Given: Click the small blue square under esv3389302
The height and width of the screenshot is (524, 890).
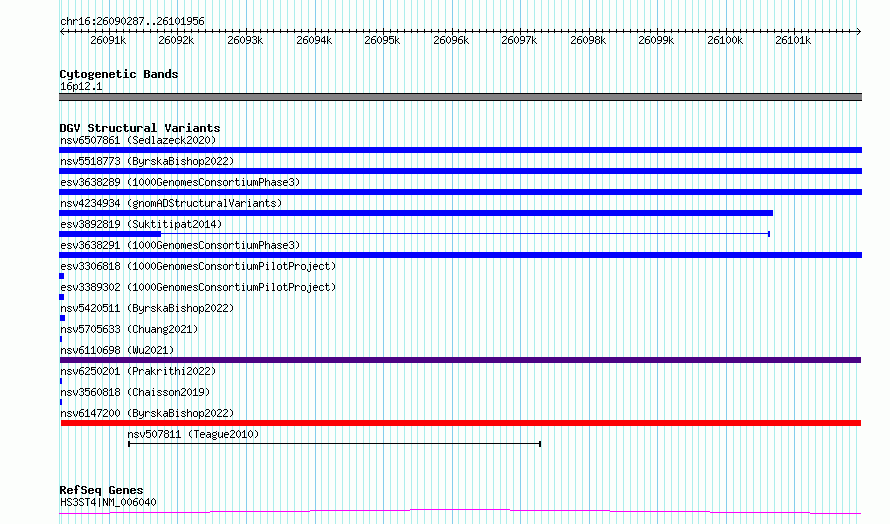Looking at the screenshot, I should click(61, 297).
